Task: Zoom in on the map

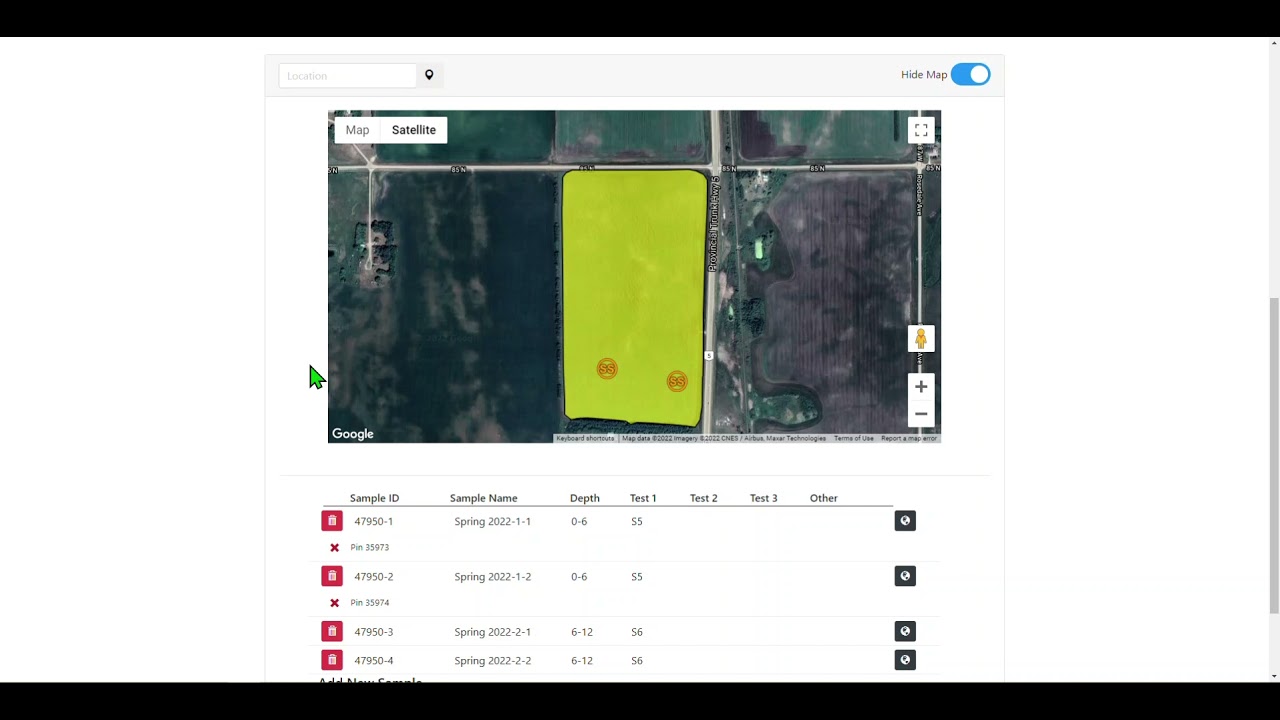Action: pos(921,387)
